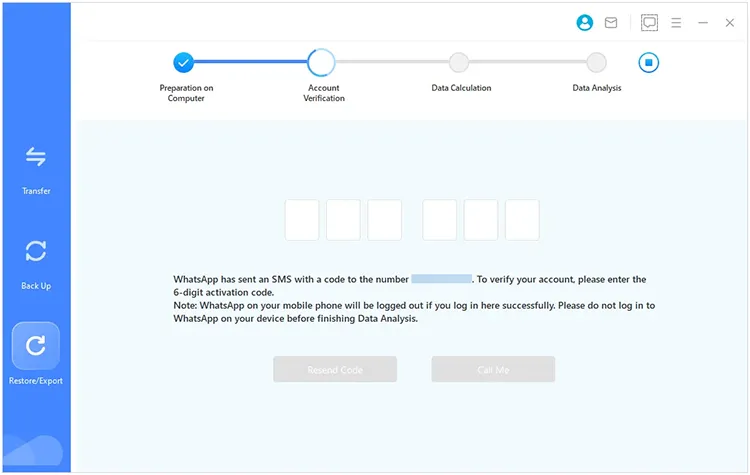The height and width of the screenshot is (475, 750).
Task: Focus the fifth activation code digit box
Action: pyautogui.click(x=481, y=220)
